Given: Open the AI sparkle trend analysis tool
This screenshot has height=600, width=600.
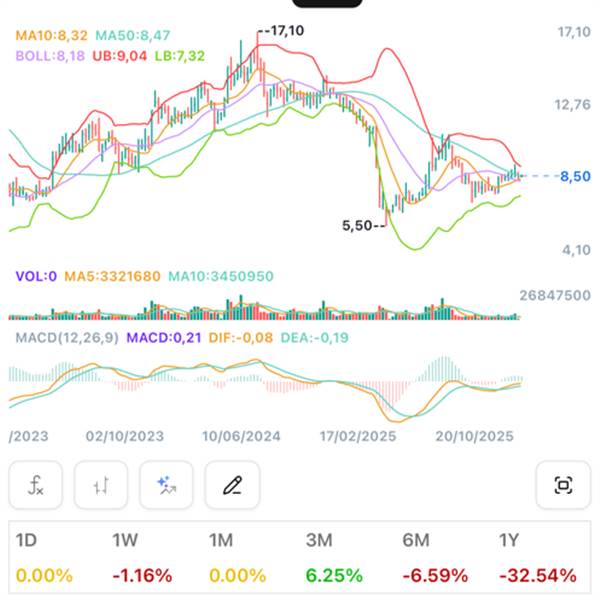Looking at the screenshot, I should pyautogui.click(x=166, y=486).
